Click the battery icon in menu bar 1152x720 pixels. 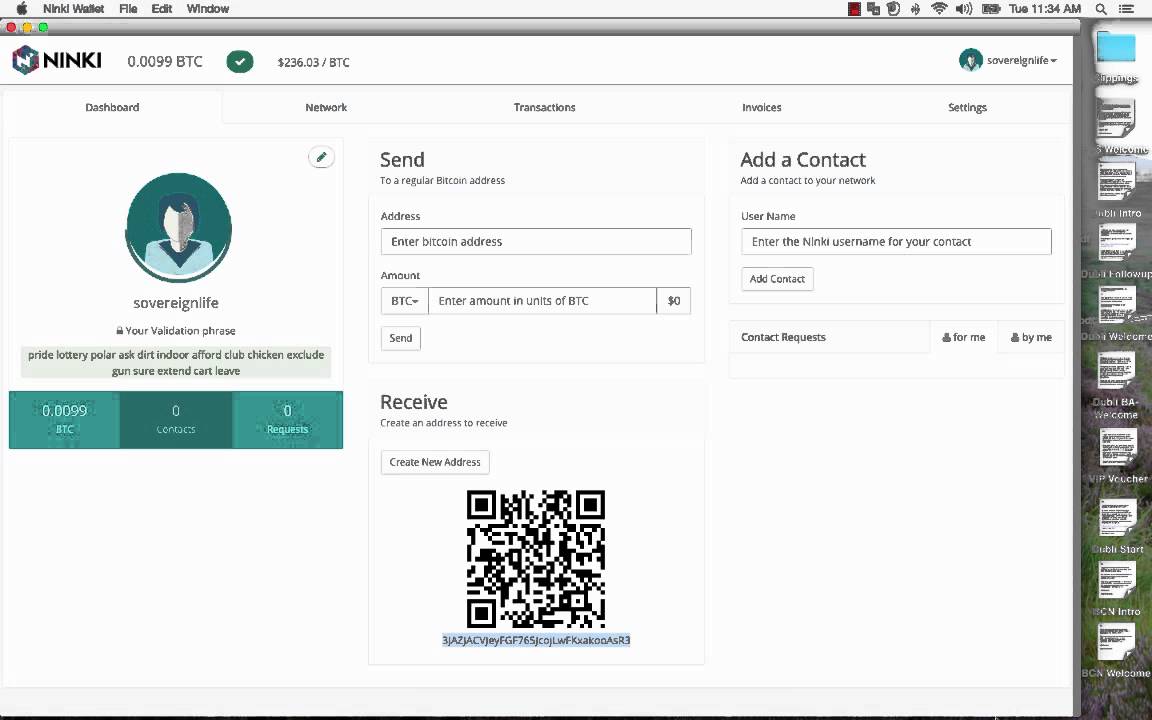pos(991,9)
